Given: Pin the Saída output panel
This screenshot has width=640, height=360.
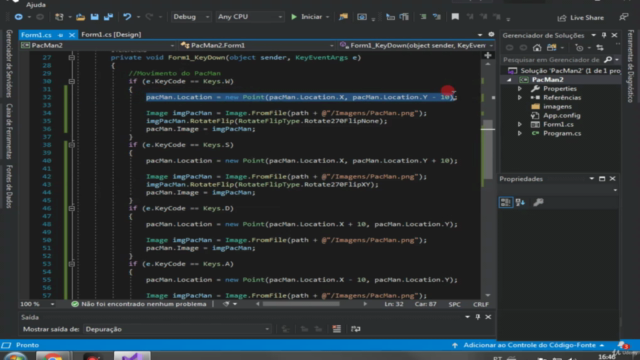Looking at the screenshot, I should pyautogui.click(x=478, y=317).
